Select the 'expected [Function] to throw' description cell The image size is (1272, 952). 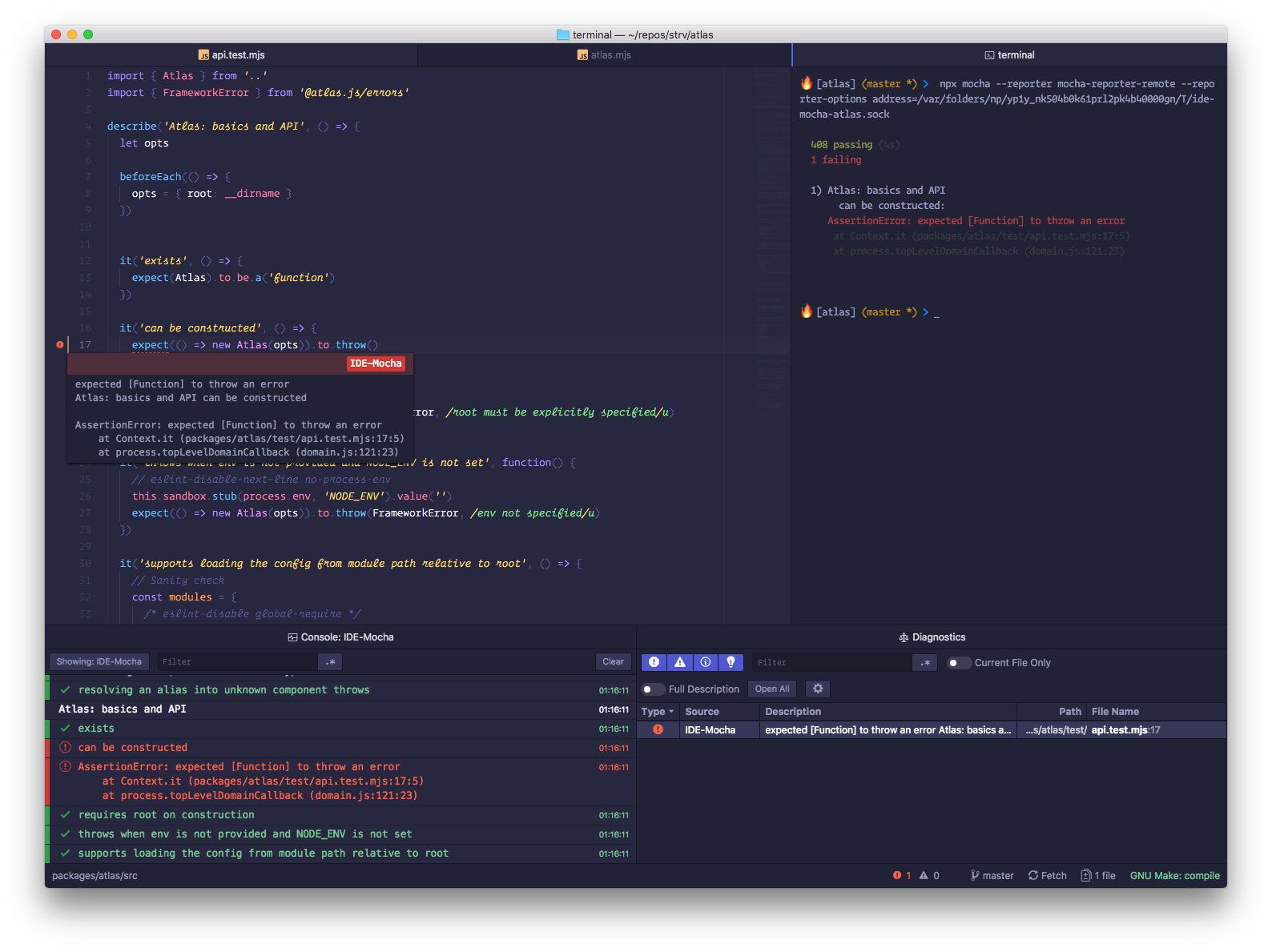pyautogui.click(x=888, y=730)
